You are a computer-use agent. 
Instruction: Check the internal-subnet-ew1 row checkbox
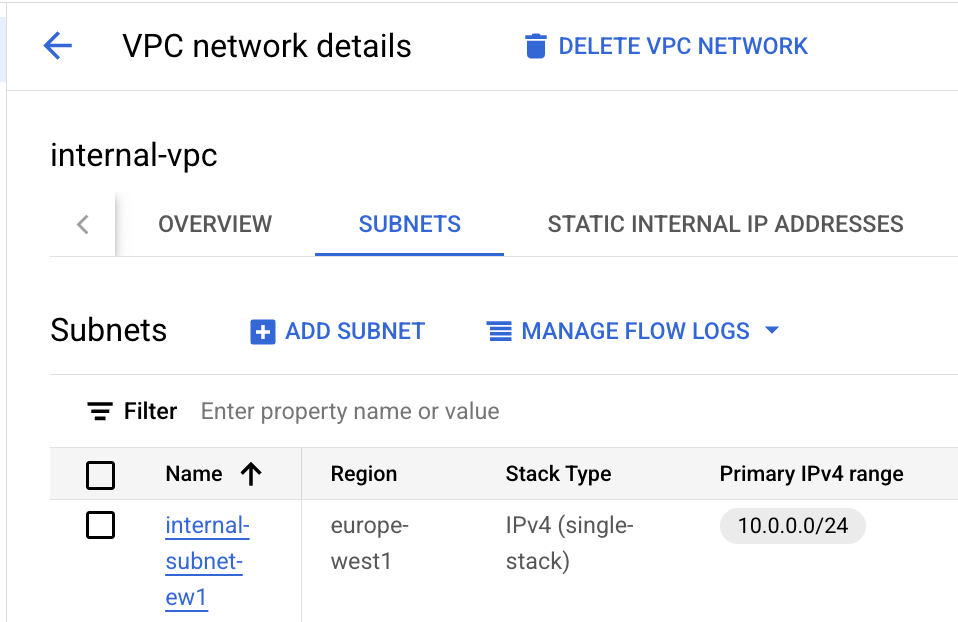[100, 525]
